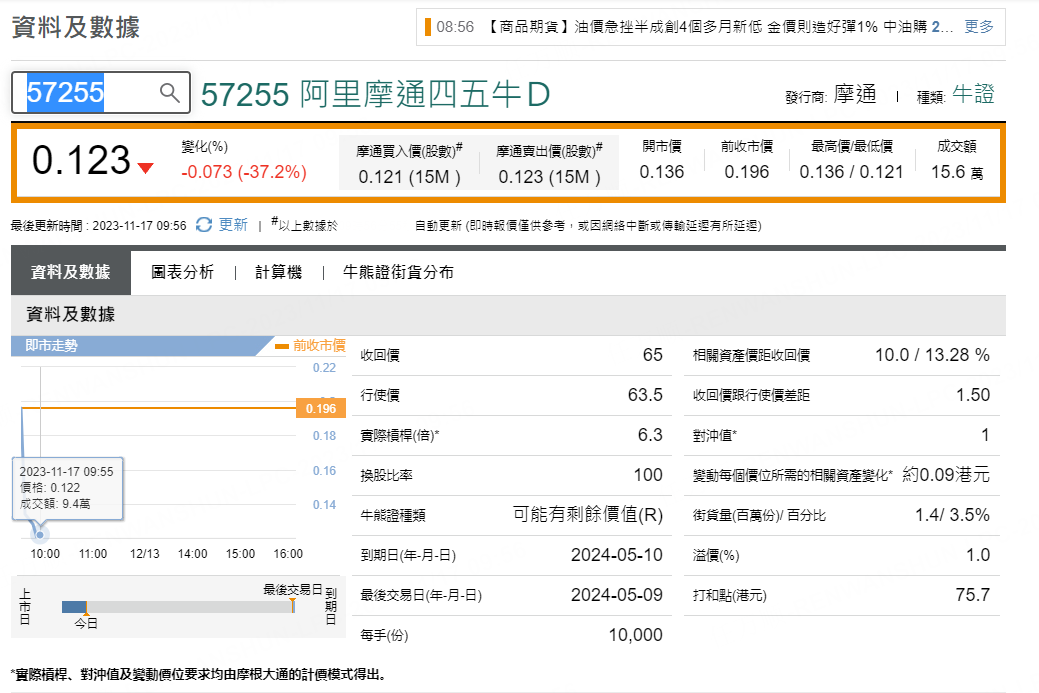The image size is (1039, 693).
Task: Click the 今日 marker on the timeline bar
Action: [x=85, y=623]
